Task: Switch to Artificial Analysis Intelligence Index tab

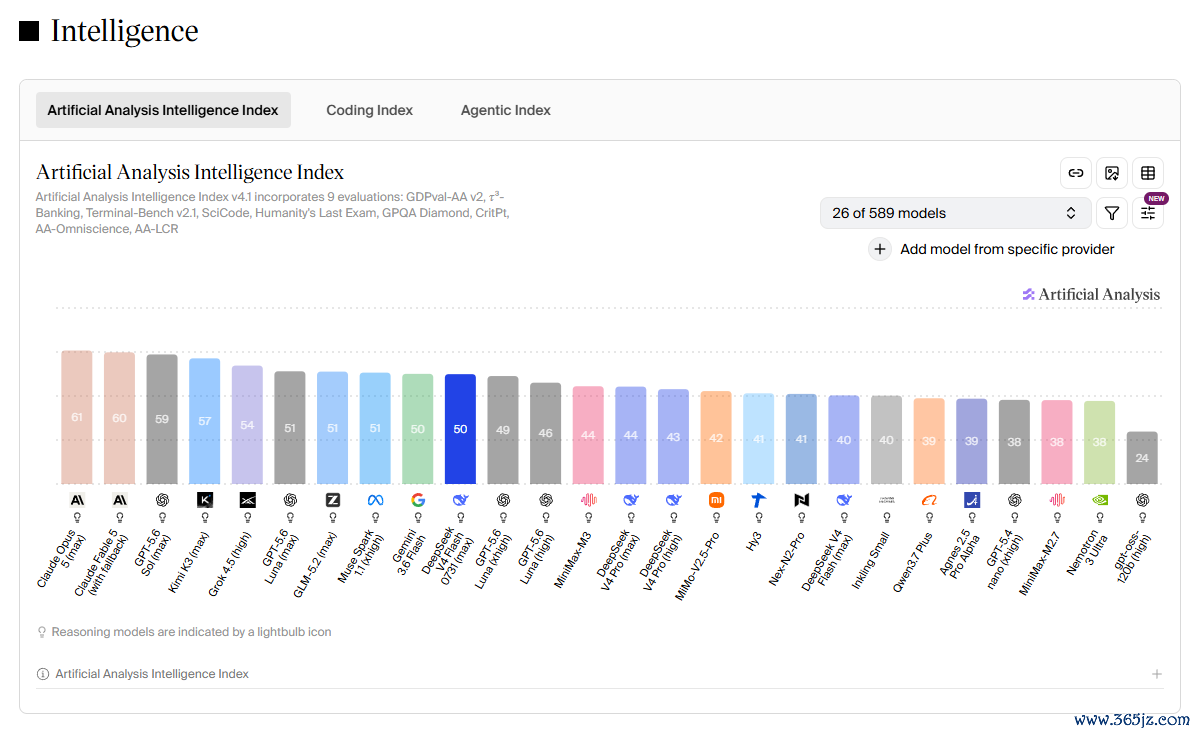Action: pos(163,110)
